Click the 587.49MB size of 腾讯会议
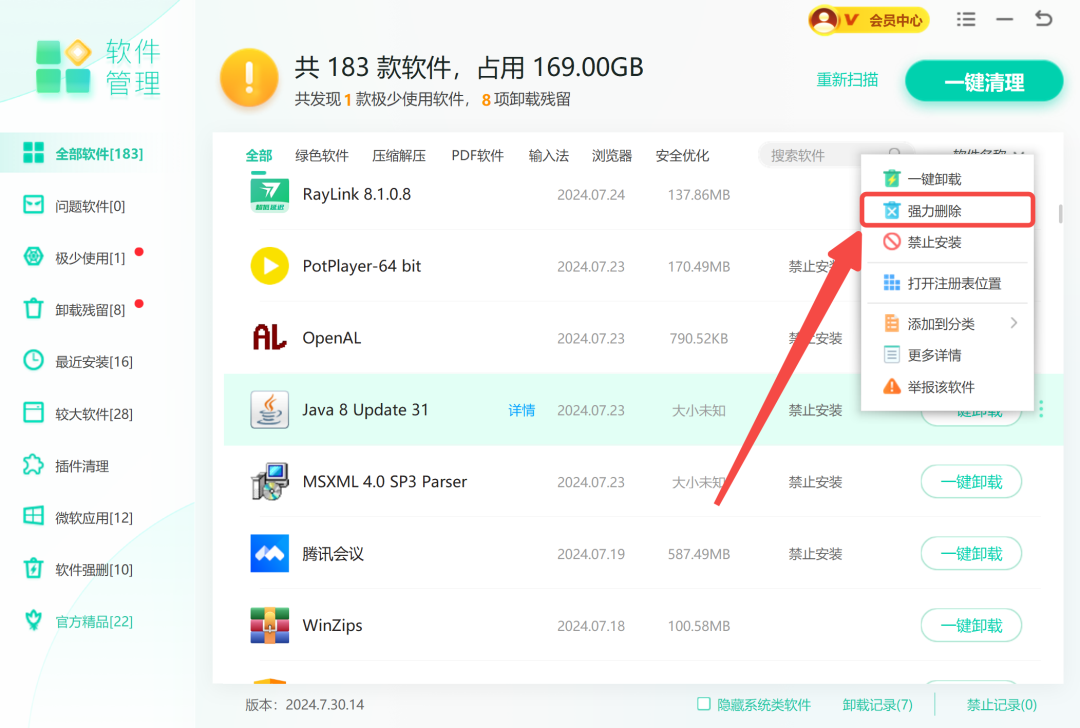The image size is (1080, 728). pos(698,554)
